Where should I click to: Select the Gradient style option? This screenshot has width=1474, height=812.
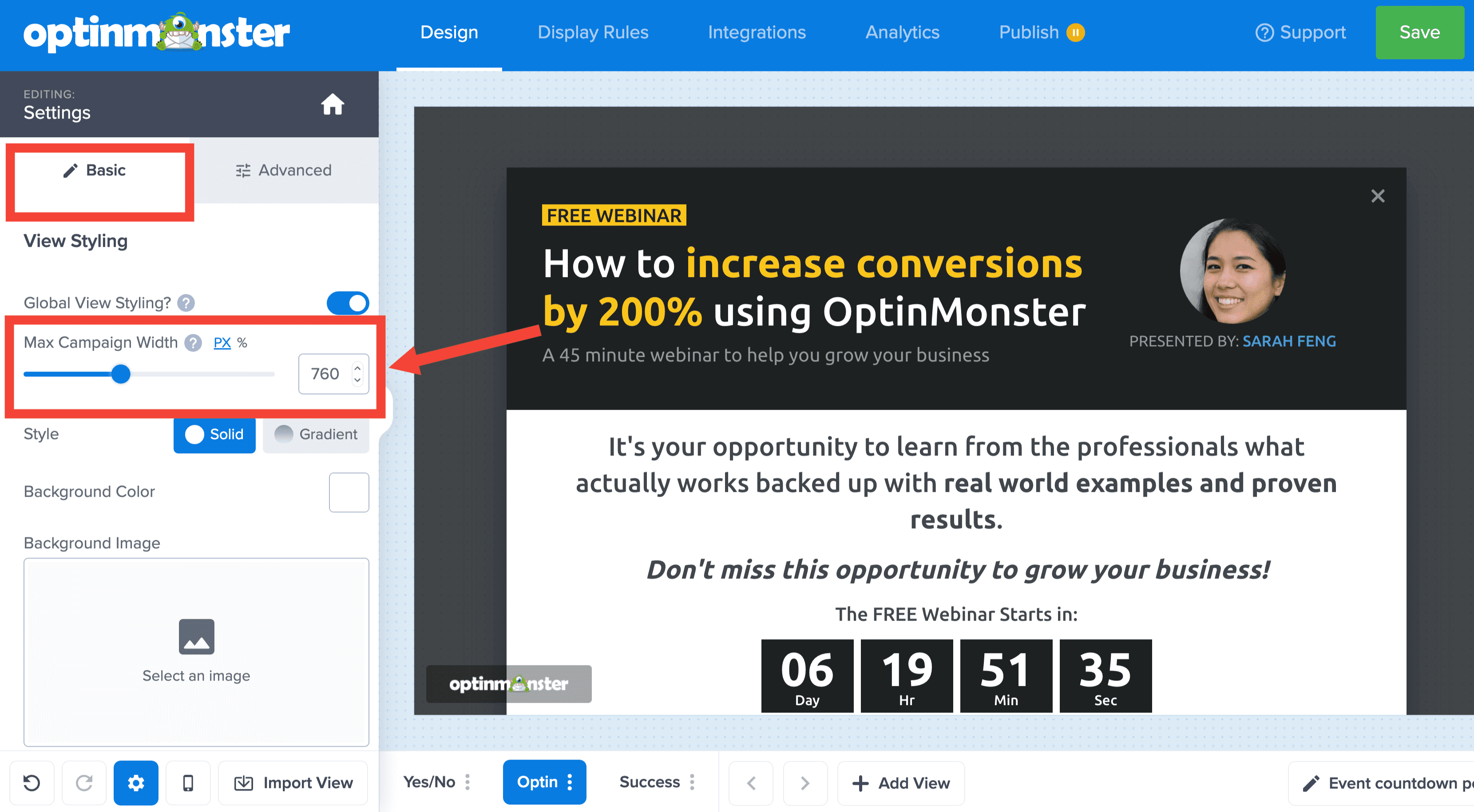coord(316,434)
